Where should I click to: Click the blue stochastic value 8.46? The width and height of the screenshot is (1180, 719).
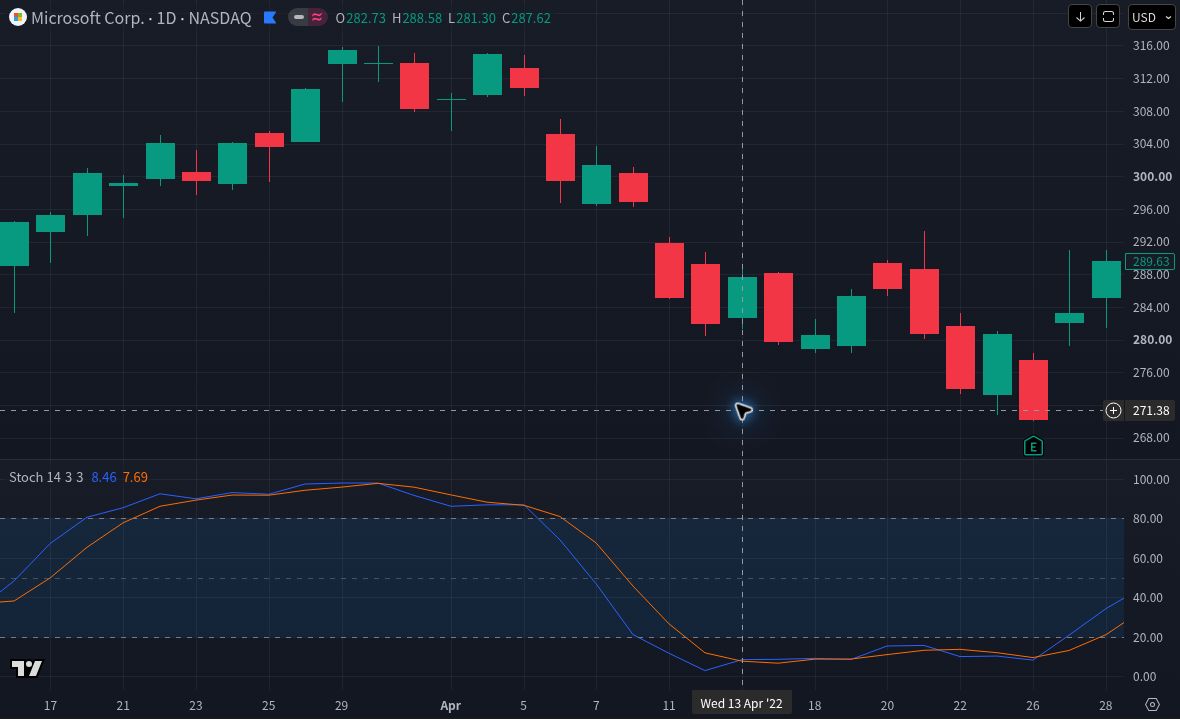(104, 477)
